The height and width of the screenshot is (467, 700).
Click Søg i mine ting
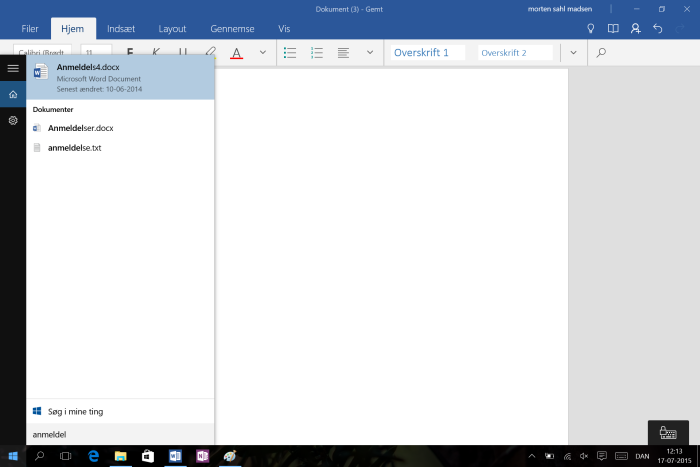(x=120, y=411)
